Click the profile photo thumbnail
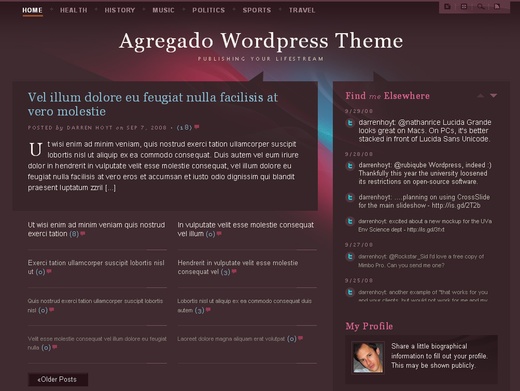 [x=368, y=357]
